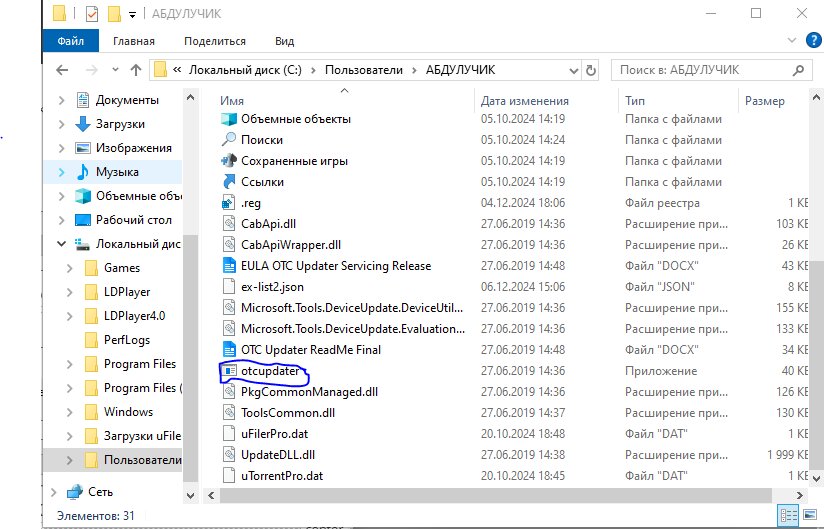Select Рабочий стол in navigation pane
This screenshot has height=529, width=824.
point(133,220)
